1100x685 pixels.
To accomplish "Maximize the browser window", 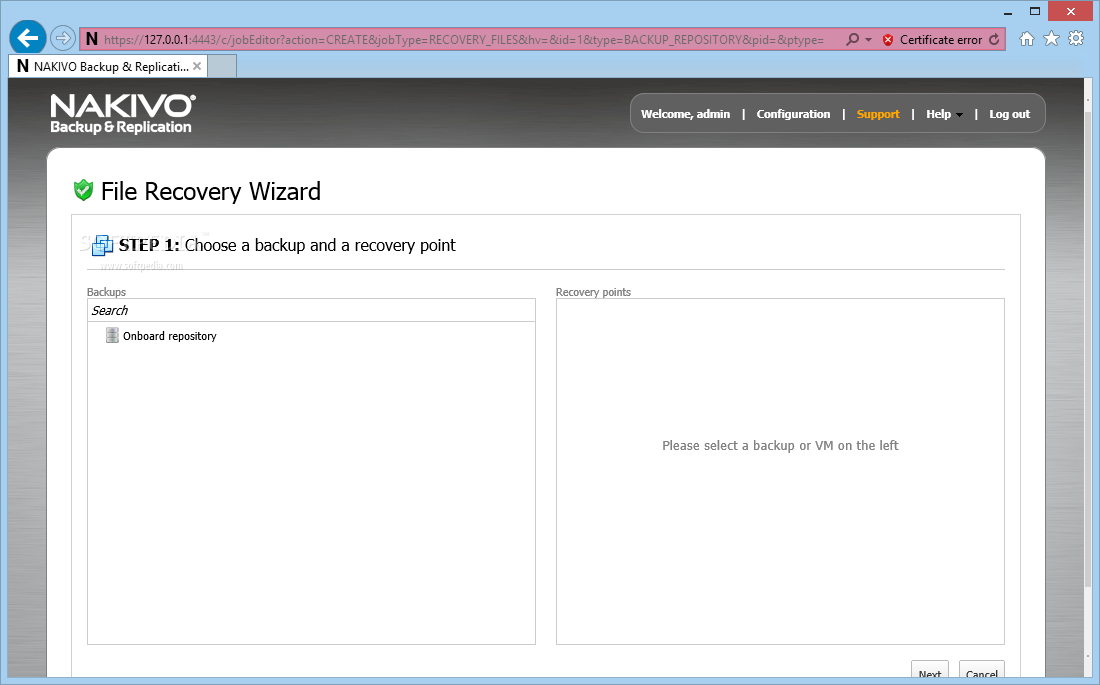I will pyautogui.click(x=1035, y=11).
